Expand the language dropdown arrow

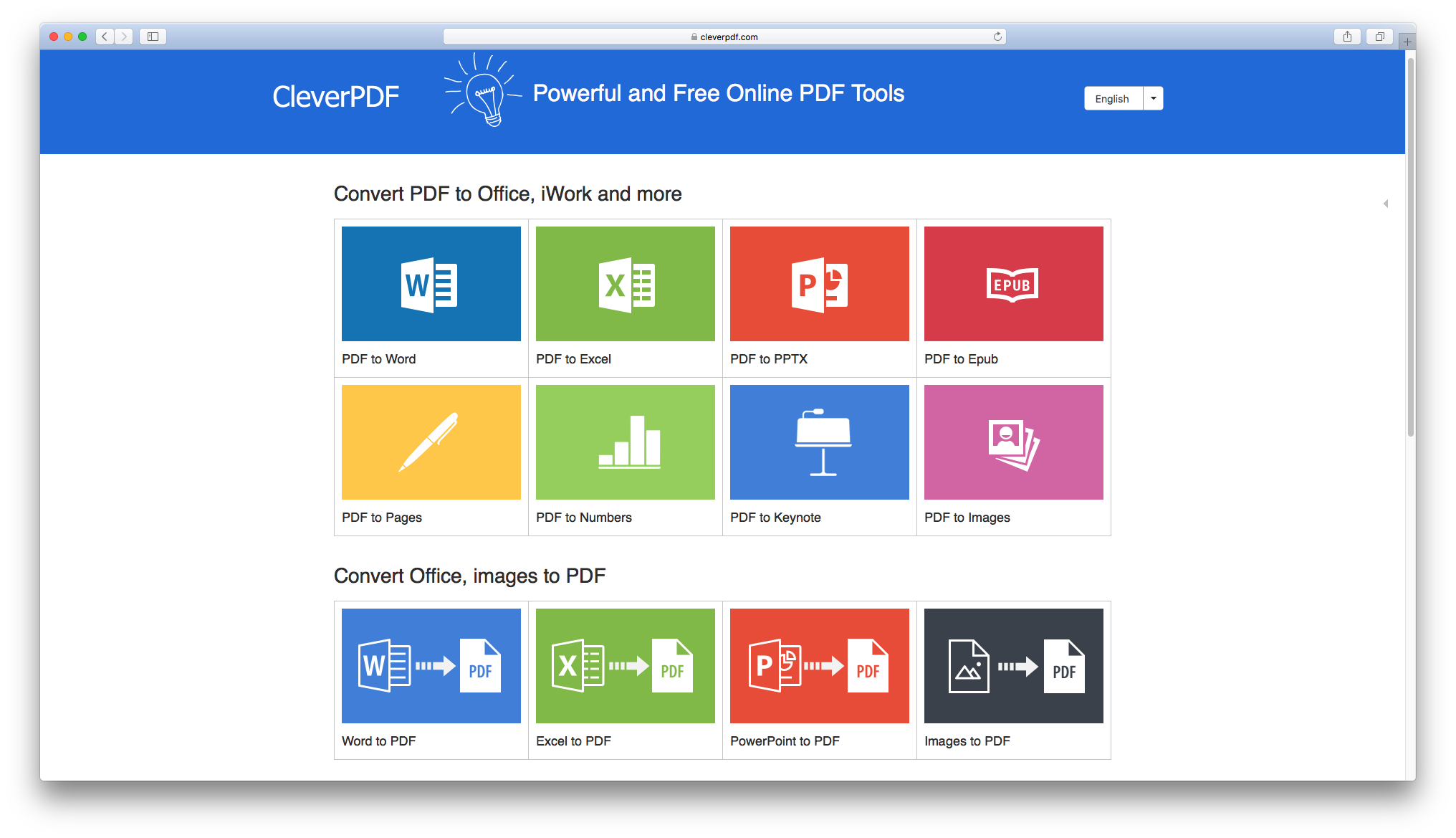pyautogui.click(x=1153, y=98)
